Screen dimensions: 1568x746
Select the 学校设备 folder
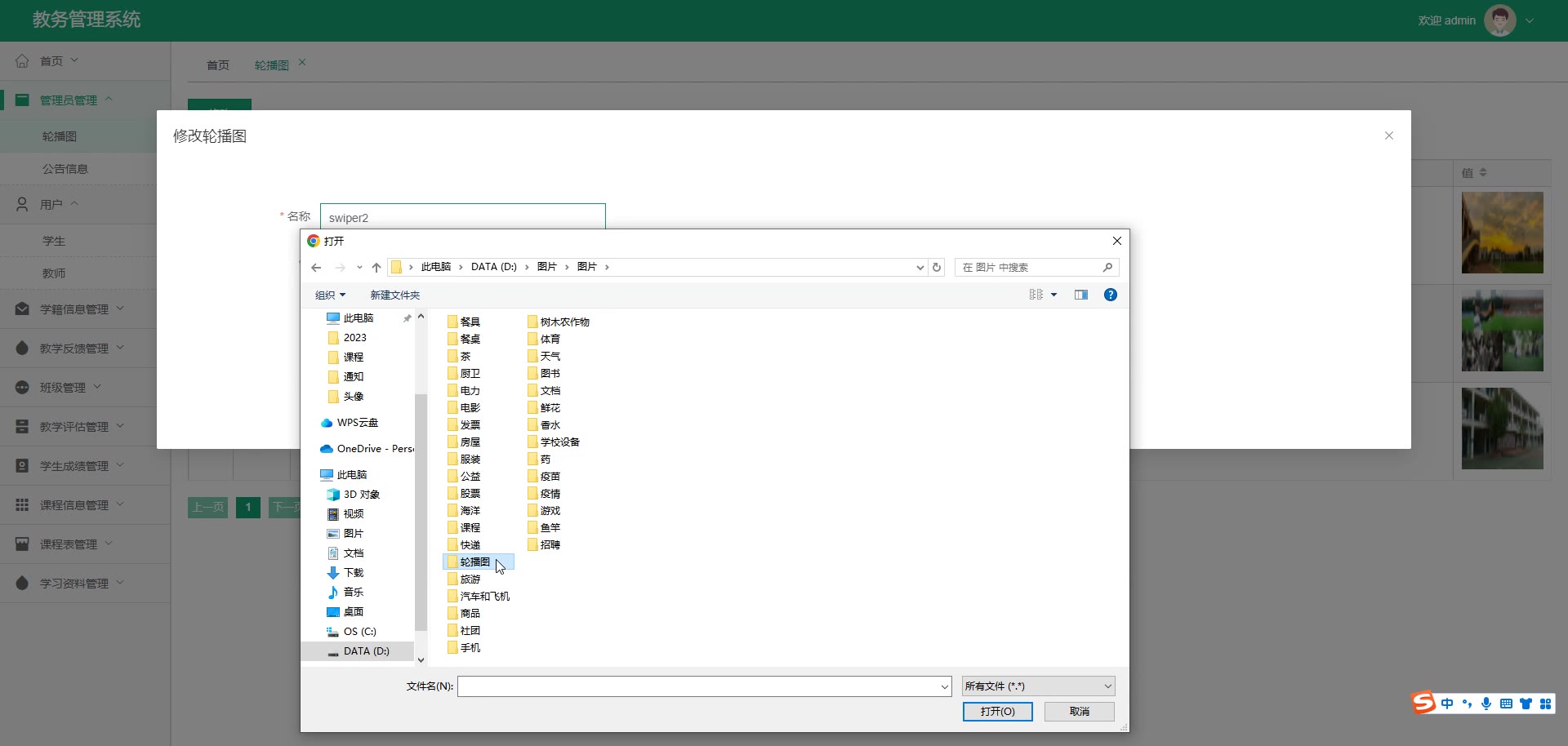pyautogui.click(x=559, y=442)
